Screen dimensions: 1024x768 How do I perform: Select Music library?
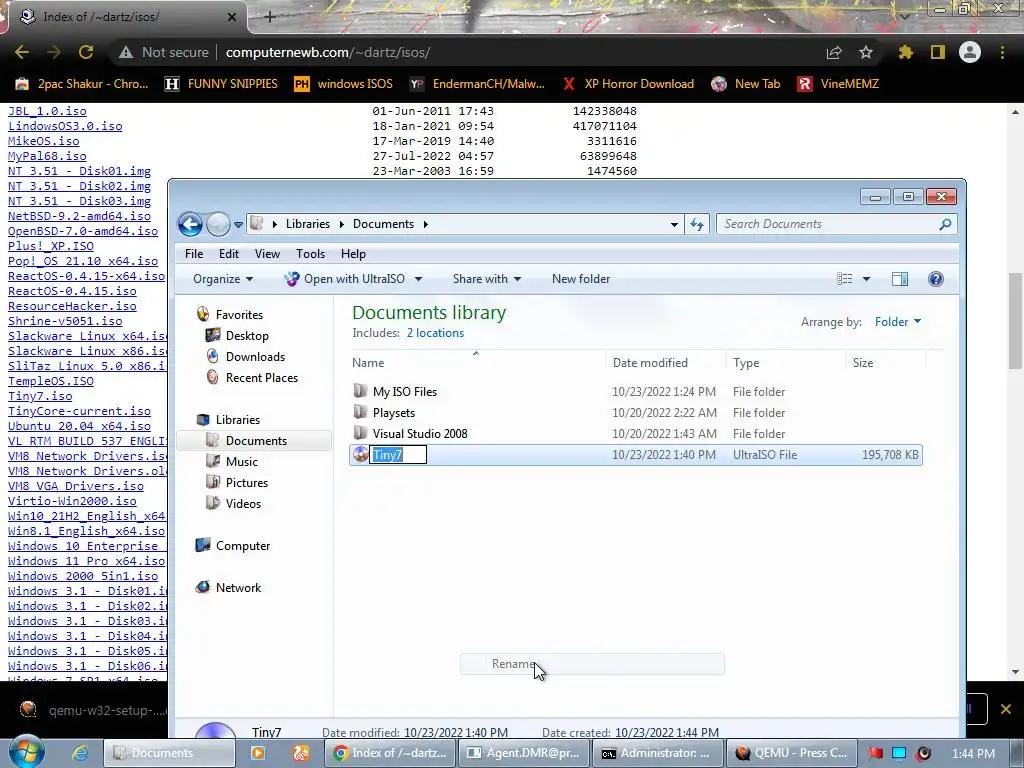242,462
